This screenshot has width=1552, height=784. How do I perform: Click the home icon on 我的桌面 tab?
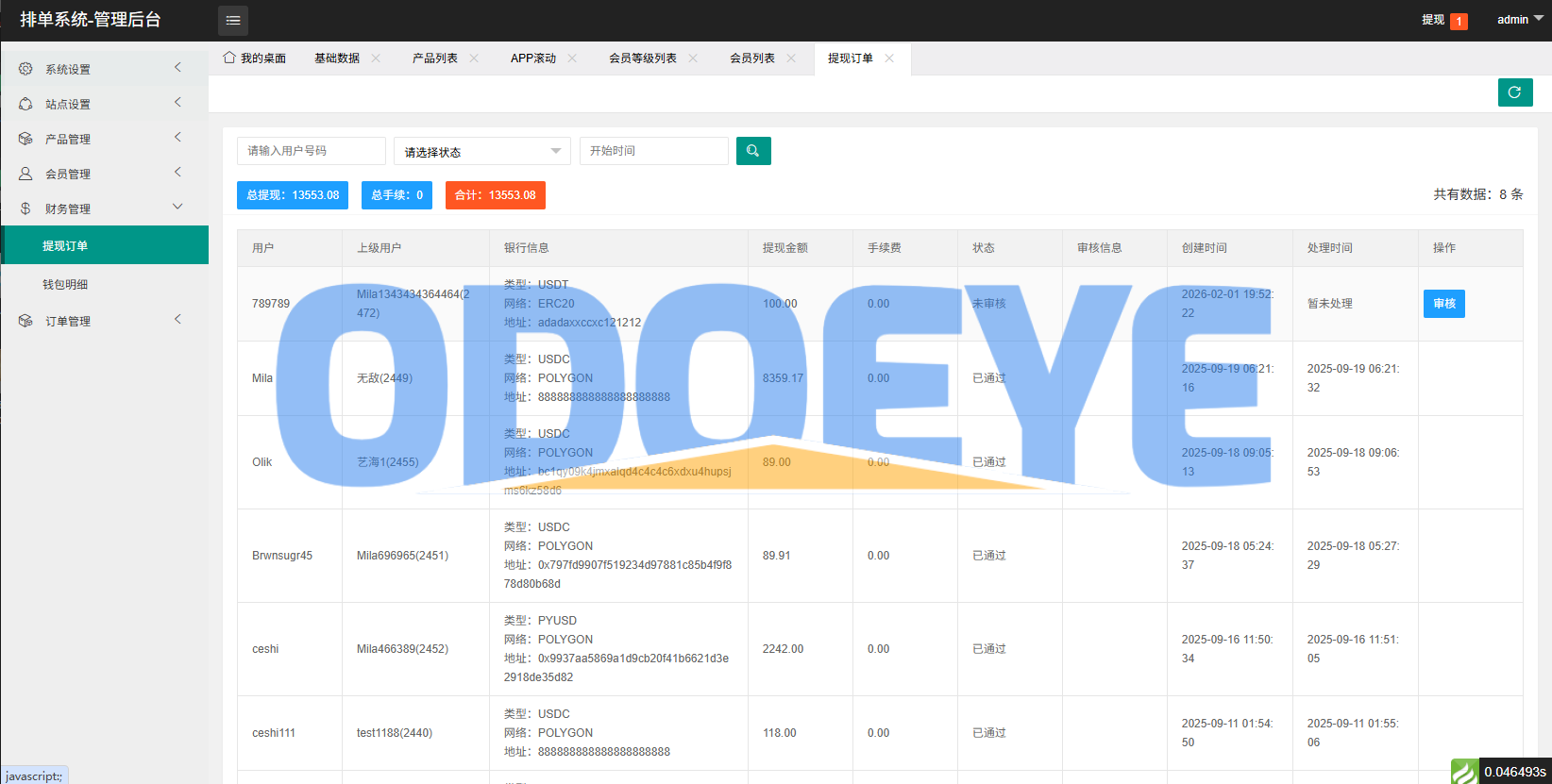pos(229,58)
